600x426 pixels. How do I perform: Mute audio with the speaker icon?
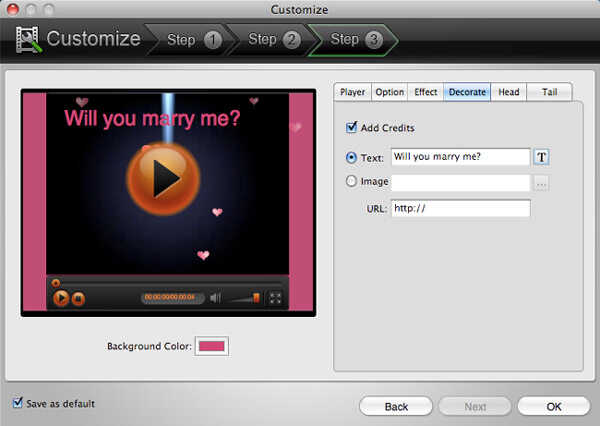point(215,298)
